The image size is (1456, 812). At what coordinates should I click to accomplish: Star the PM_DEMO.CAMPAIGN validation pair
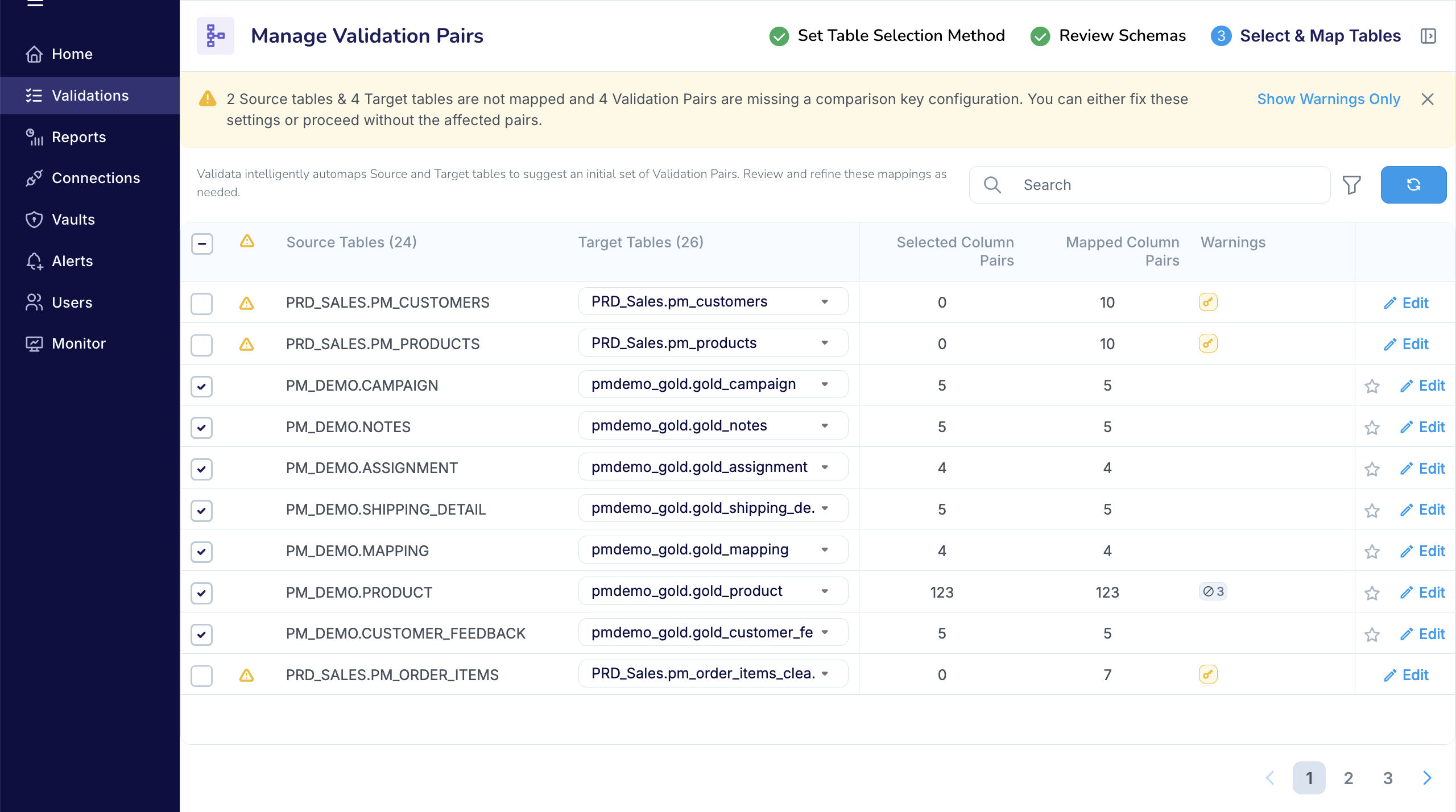point(1372,386)
